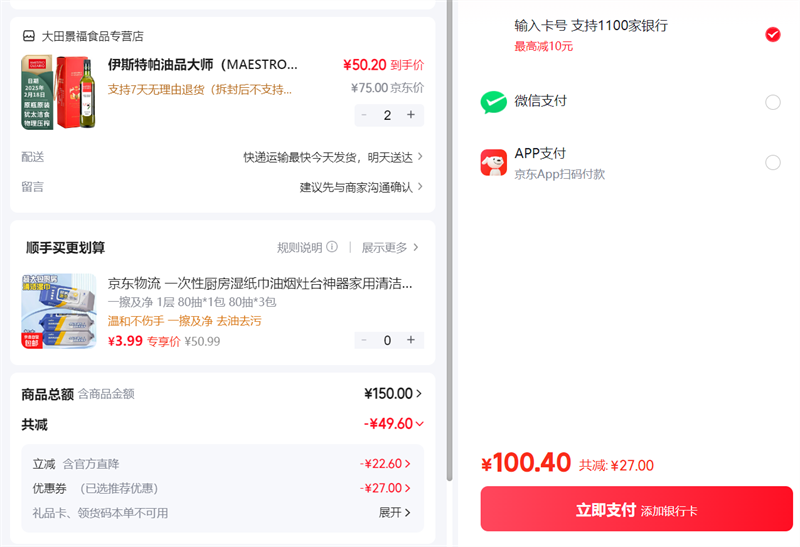
Task: Decrease olive oil quantity with minus icon
Action: point(364,115)
